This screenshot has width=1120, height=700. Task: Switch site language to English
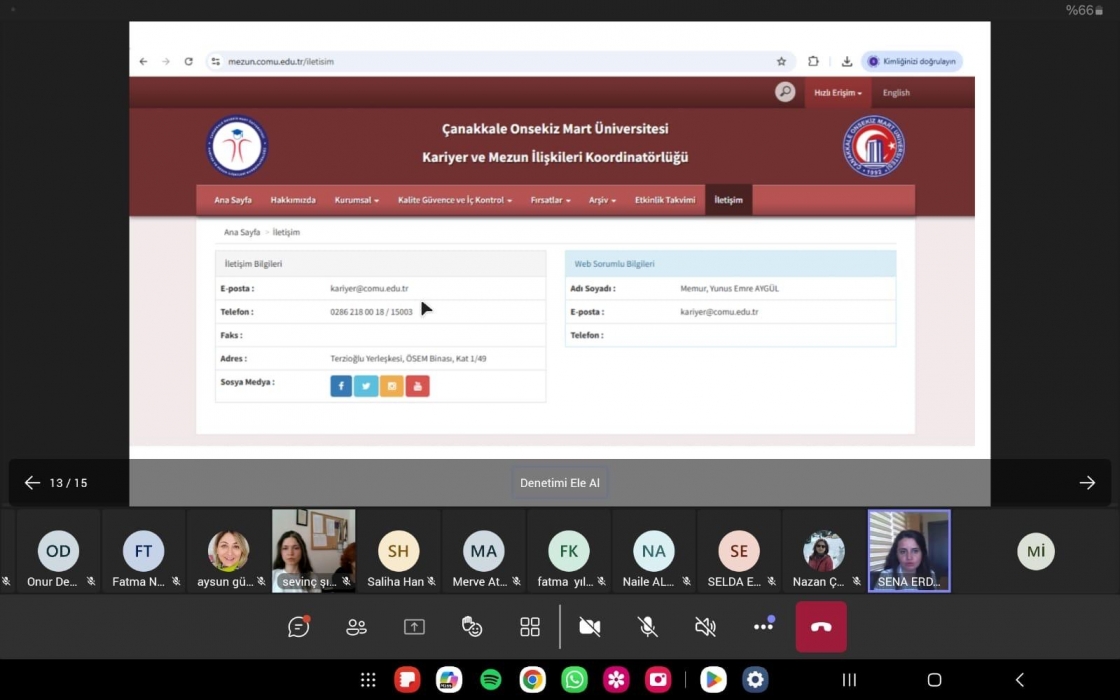click(x=896, y=93)
